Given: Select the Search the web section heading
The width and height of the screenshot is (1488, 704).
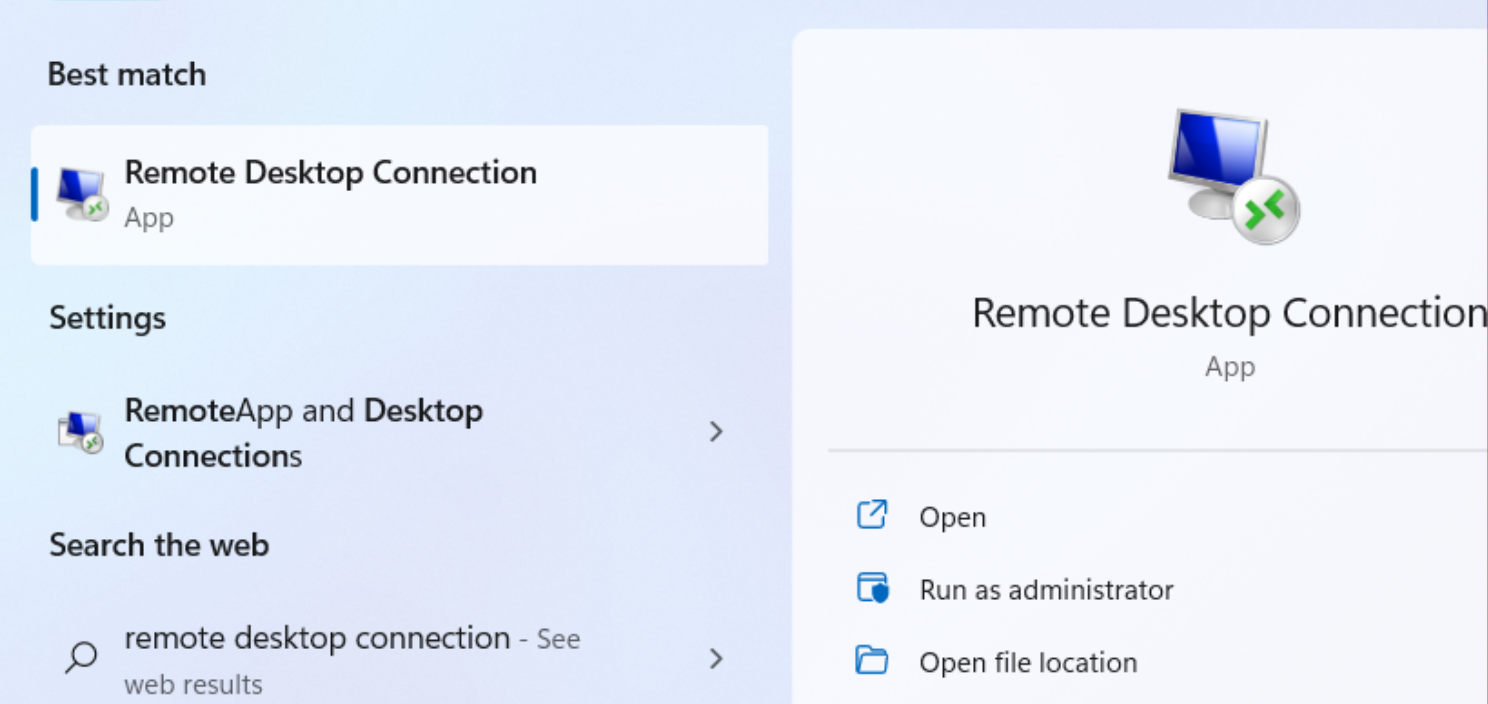Looking at the screenshot, I should pyautogui.click(x=158, y=544).
